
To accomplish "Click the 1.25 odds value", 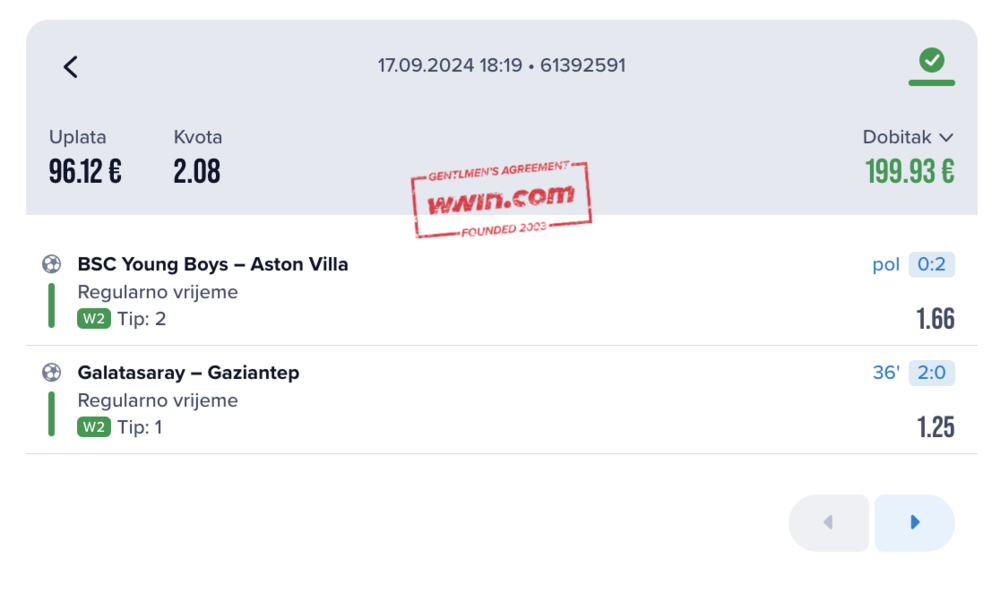I will tap(935, 427).
